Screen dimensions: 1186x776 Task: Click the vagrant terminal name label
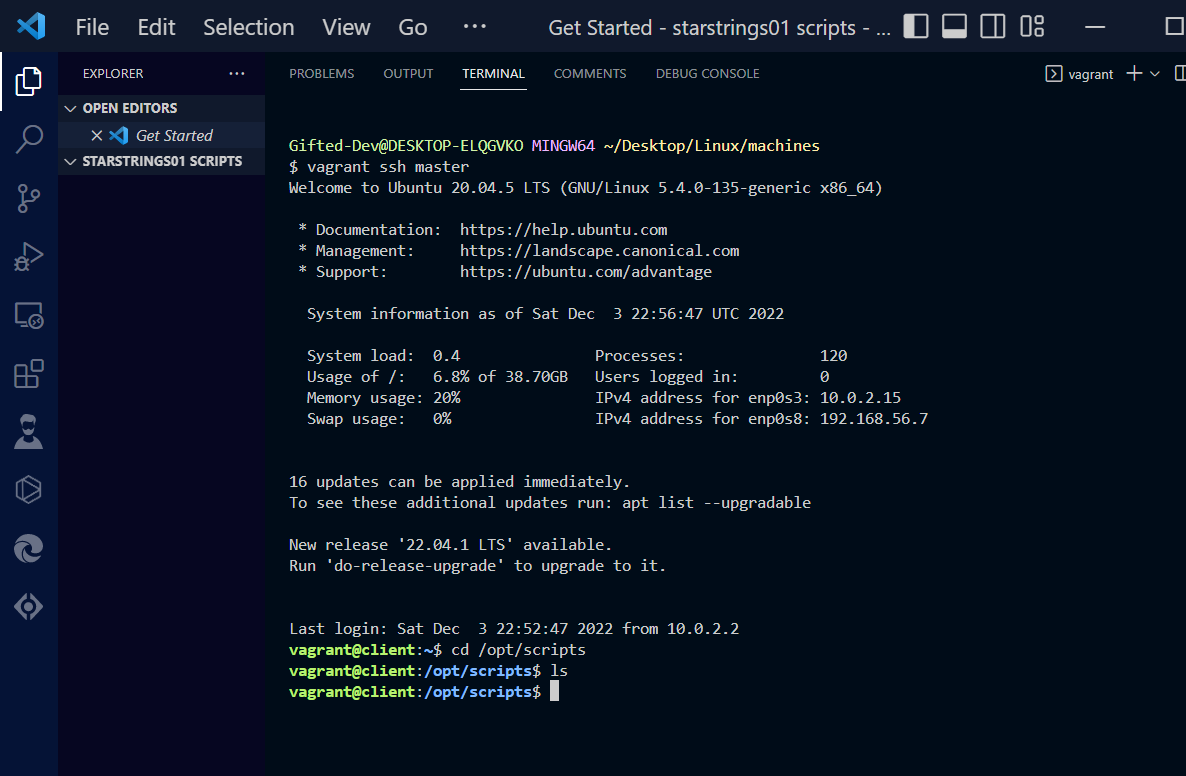(1091, 74)
